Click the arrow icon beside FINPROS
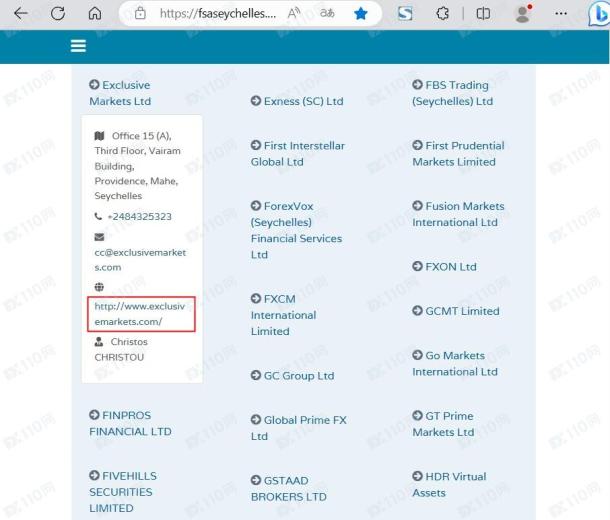Image resolution: width=610 pixels, height=520 pixels. pyautogui.click(x=94, y=415)
